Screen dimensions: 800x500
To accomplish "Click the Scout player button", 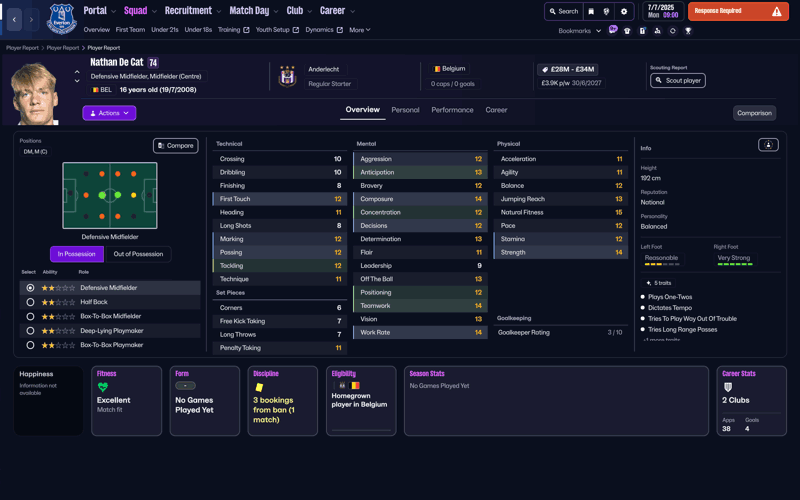I will pyautogui.click(x=677, y=80).
